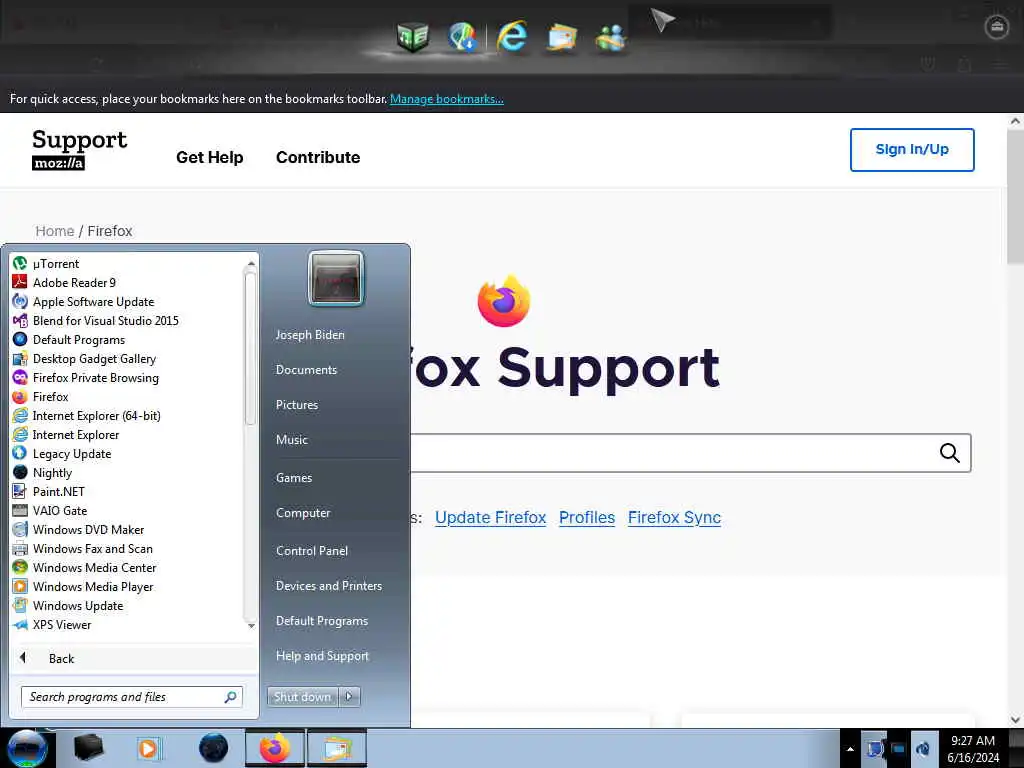Open Games from the Start menu
Image resolution: width=1024 pixels, height=768 pixels.
pyautogui.click(x=294, y=477)
